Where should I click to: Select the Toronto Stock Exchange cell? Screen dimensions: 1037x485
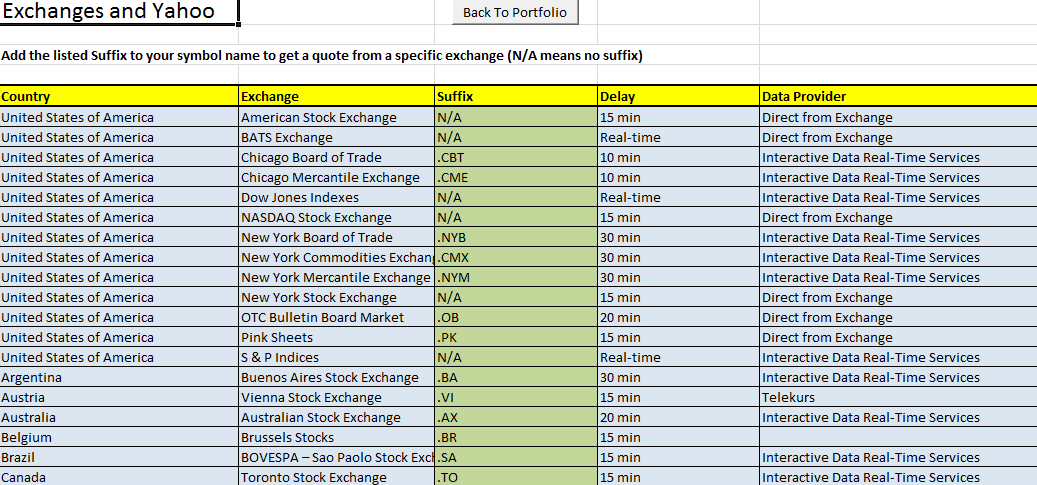click(336, 477)
